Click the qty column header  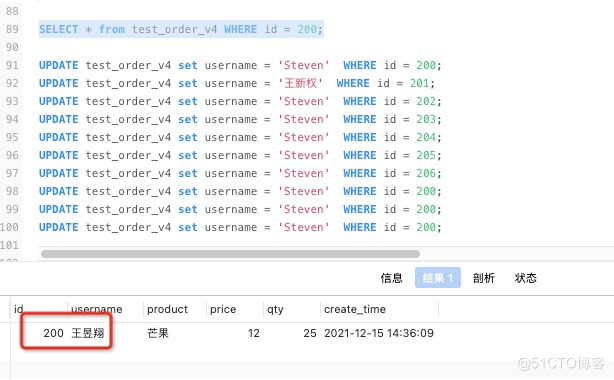pos(275,309)
